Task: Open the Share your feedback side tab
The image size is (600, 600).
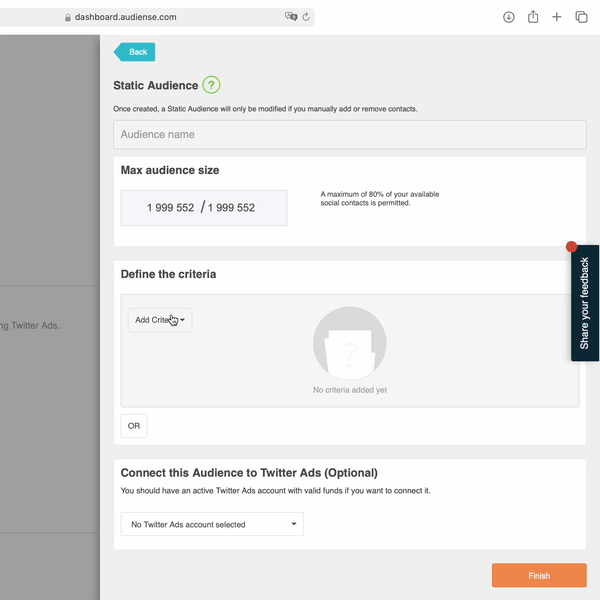Action: point(585,303)
